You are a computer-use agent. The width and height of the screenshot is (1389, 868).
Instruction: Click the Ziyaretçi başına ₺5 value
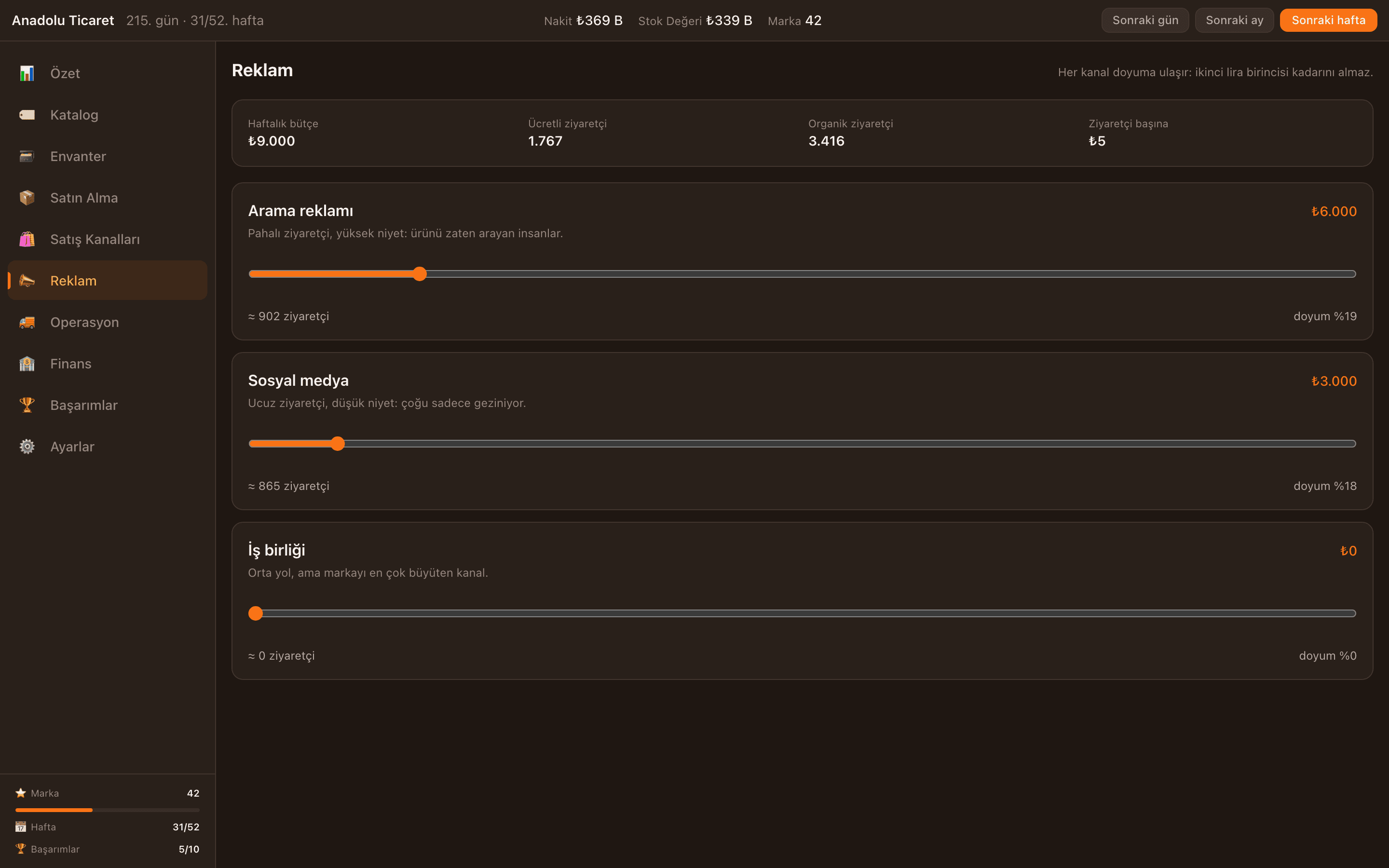(1097, 141)
